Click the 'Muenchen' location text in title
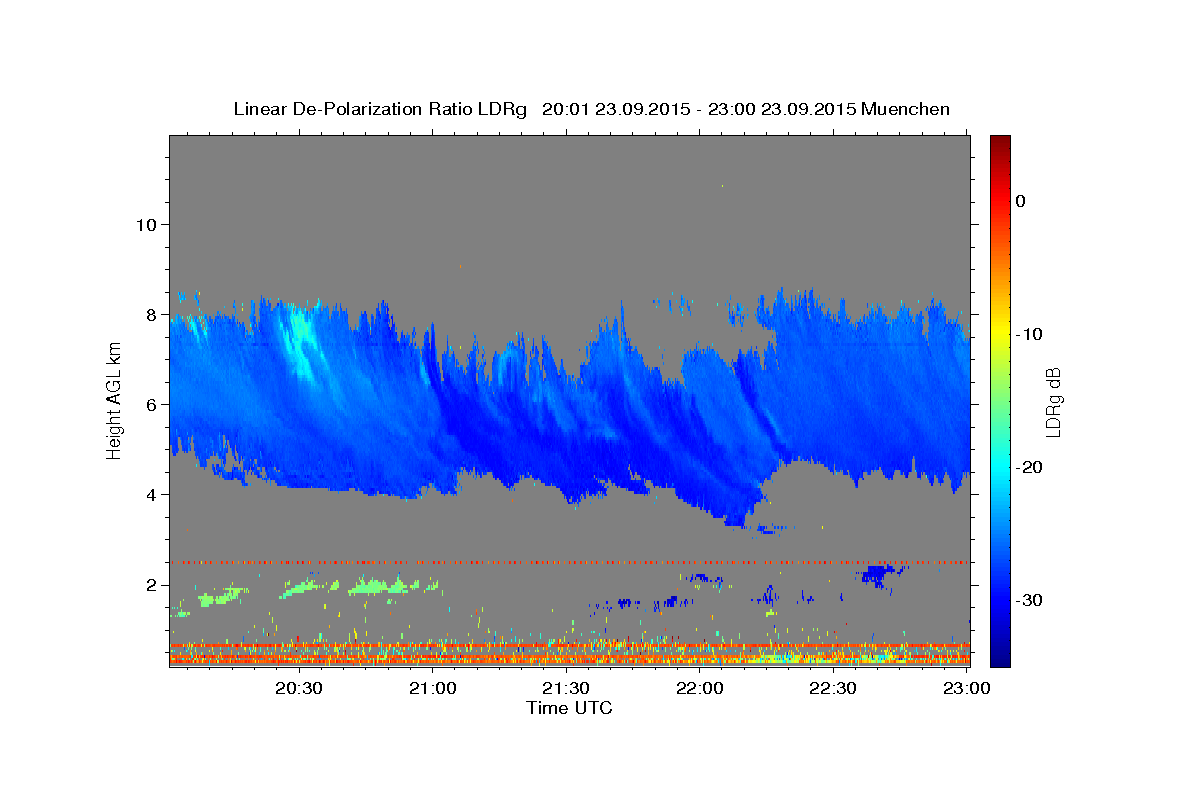 pos(906,109)
